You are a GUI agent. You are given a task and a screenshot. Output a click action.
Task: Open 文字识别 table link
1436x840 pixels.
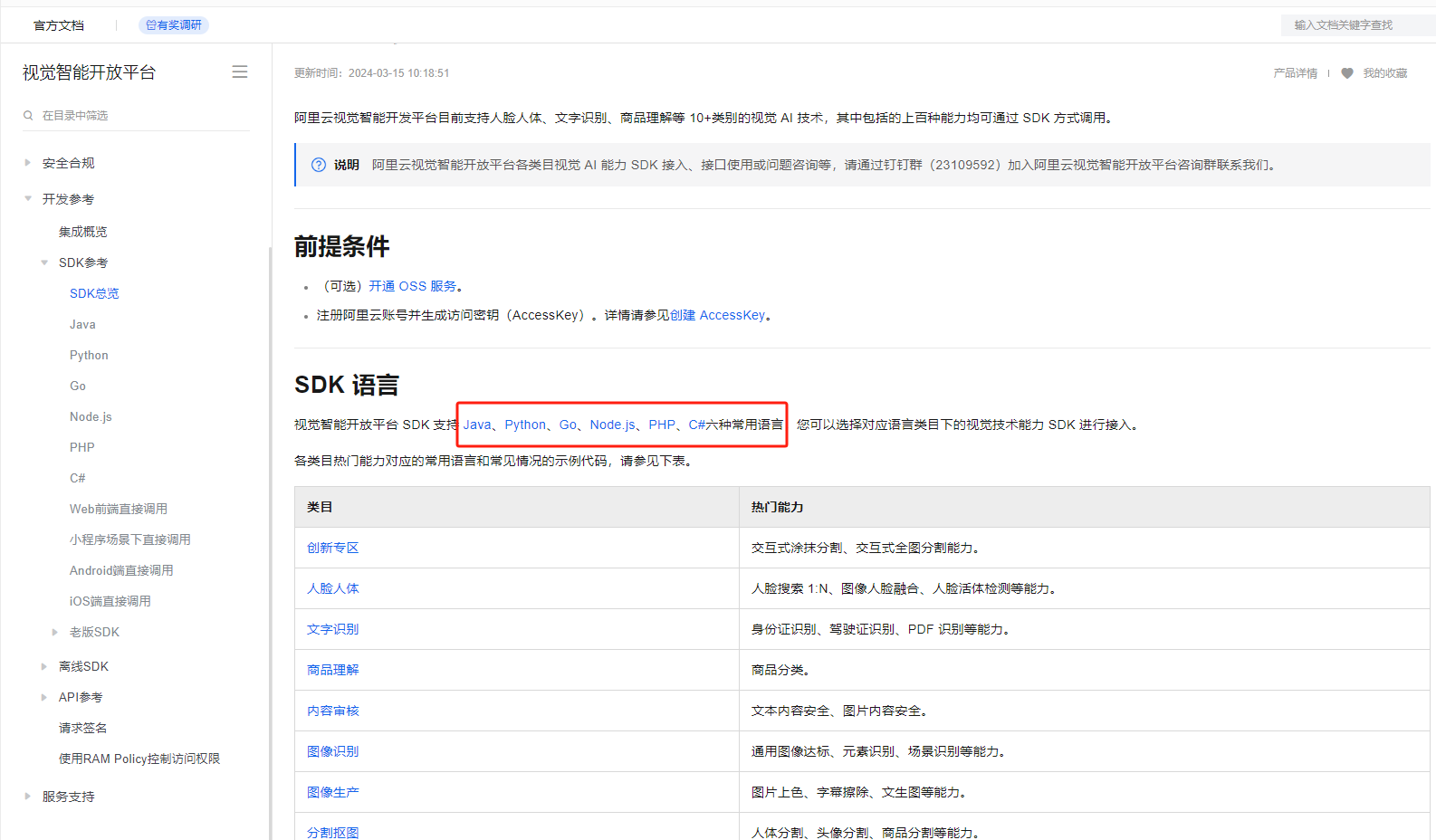(333, 629)
